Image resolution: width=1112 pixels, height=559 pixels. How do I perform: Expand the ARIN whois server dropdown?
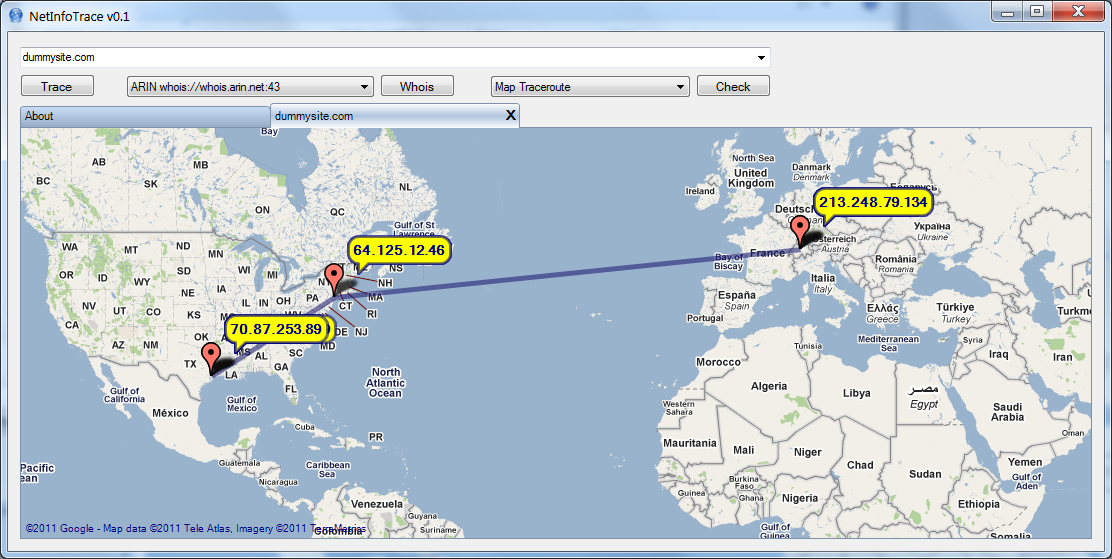point(364,87)
